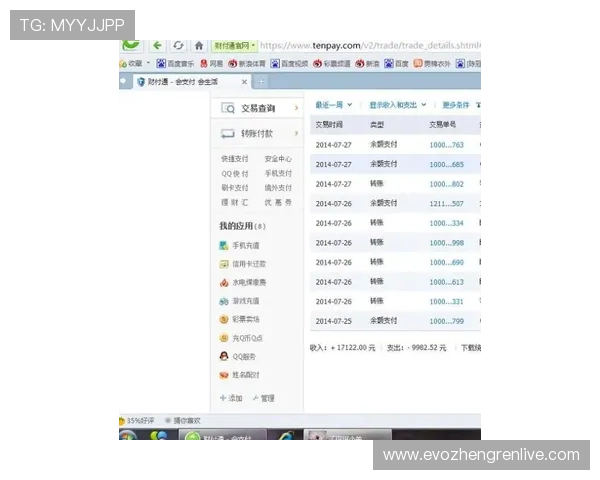600x480 pixels.
Task: Open transaction number 1000...334
Action: point(446,223)
